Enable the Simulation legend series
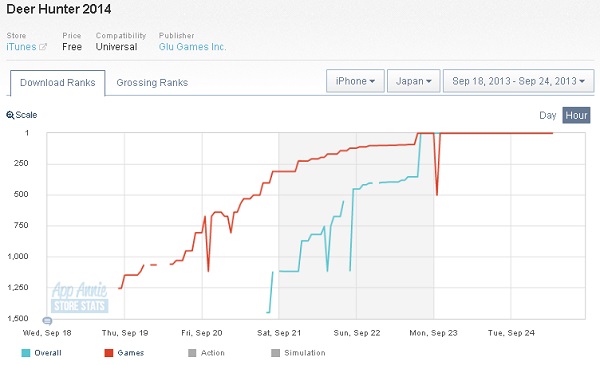This screenshot has height=365, width=600. [298, 353]
